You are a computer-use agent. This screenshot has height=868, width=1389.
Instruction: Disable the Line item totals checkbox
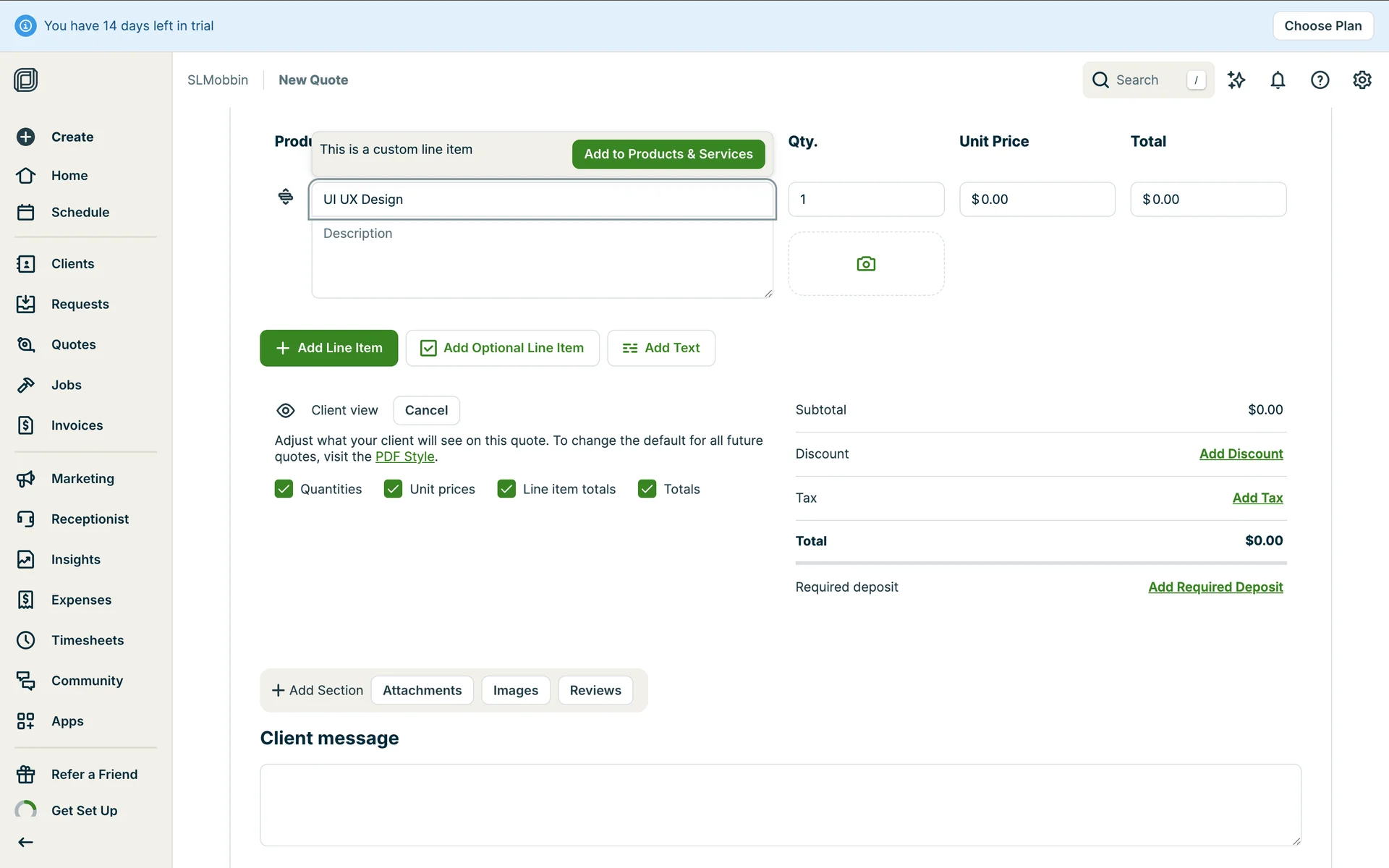[506, 489]
